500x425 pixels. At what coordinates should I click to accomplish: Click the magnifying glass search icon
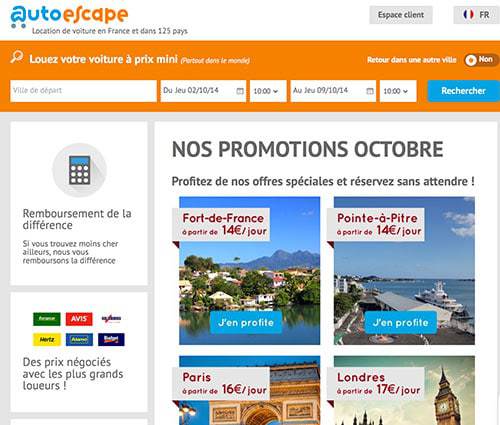17,57
